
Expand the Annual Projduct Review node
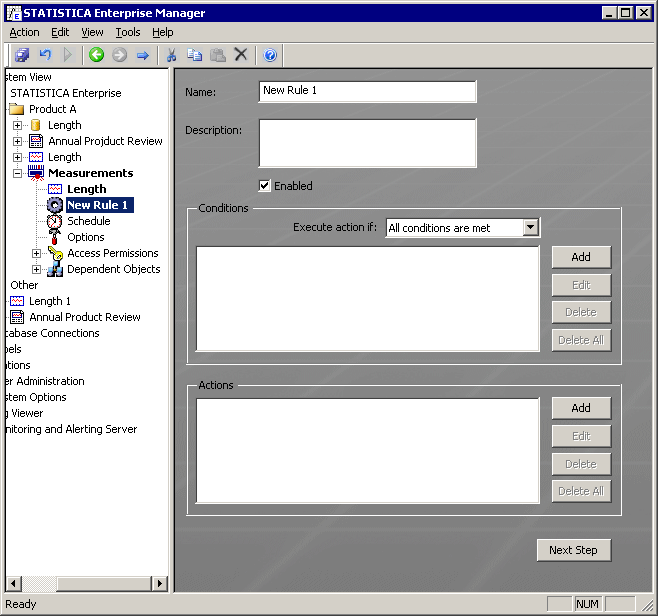(17, 141)
